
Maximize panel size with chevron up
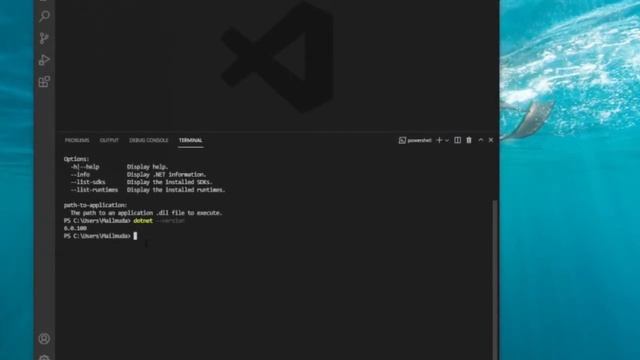tap(481, 140)
